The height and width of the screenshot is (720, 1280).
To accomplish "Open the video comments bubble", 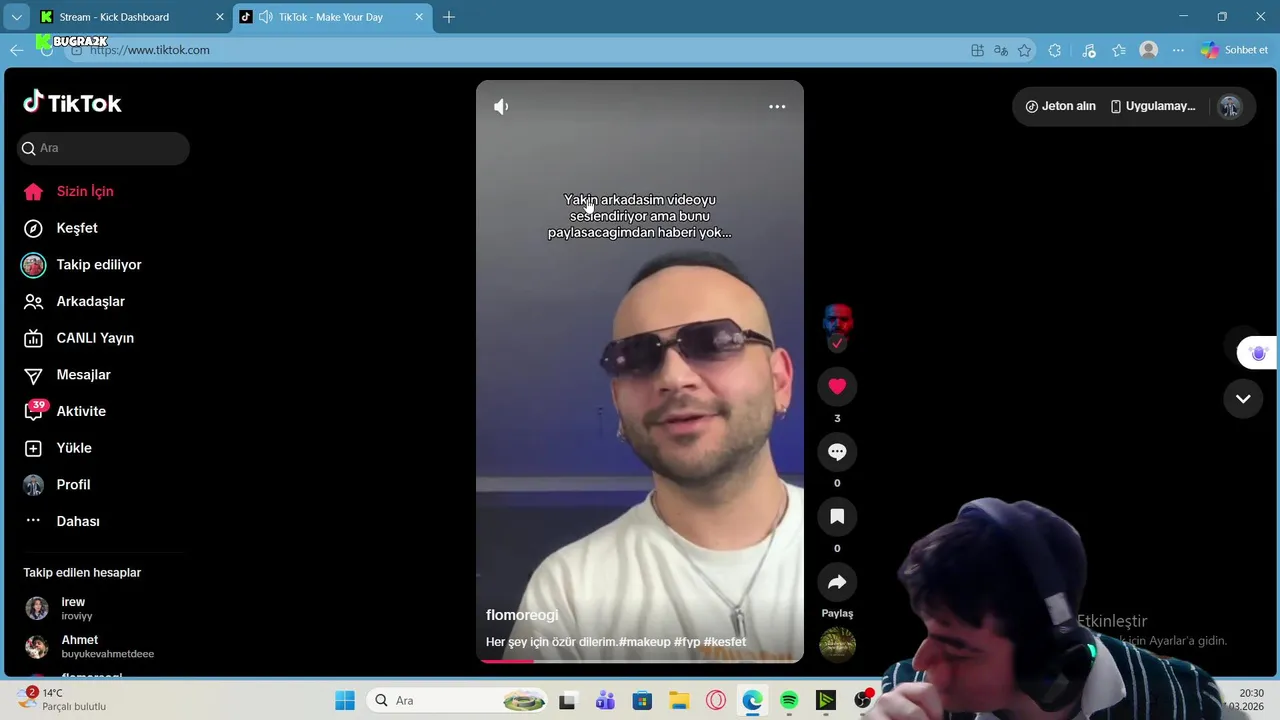I will click(x=837, y=452).
